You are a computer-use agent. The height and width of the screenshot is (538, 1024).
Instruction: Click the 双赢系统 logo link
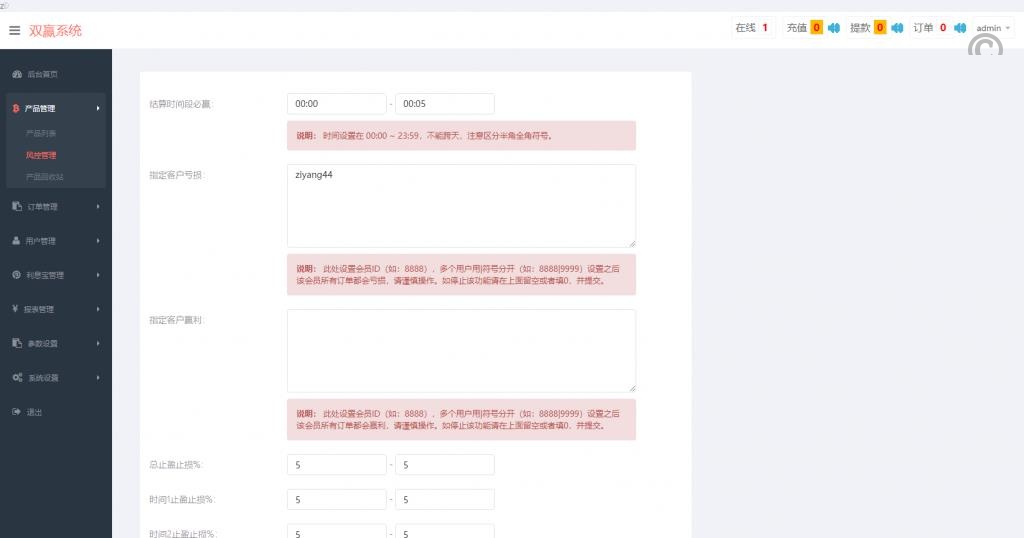tap(55, 30)
